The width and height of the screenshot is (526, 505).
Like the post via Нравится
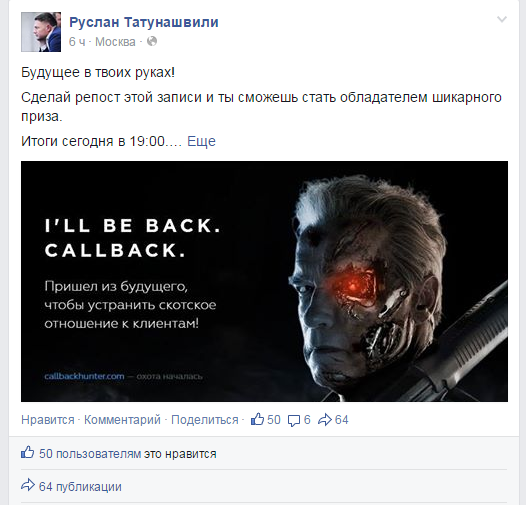pyautogui.click(x=48, y=420)
